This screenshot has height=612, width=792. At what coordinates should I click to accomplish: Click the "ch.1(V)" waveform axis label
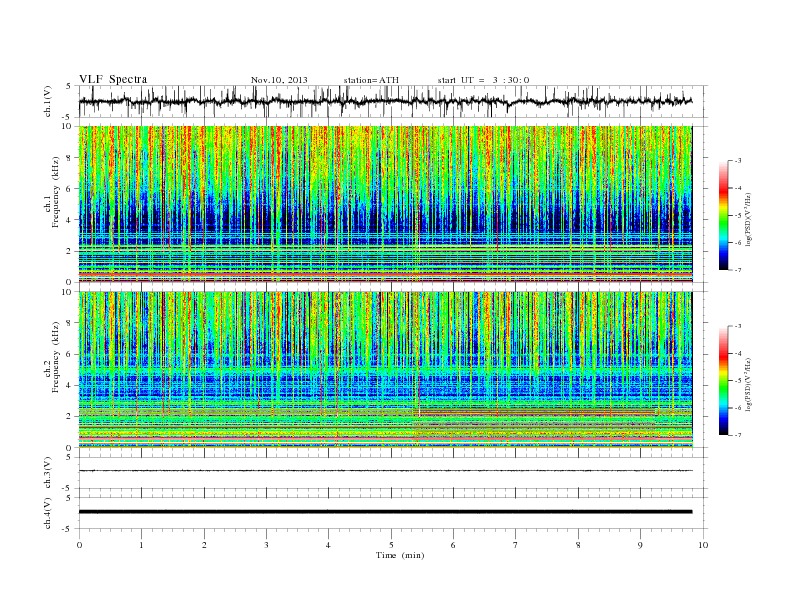(47, 101)
